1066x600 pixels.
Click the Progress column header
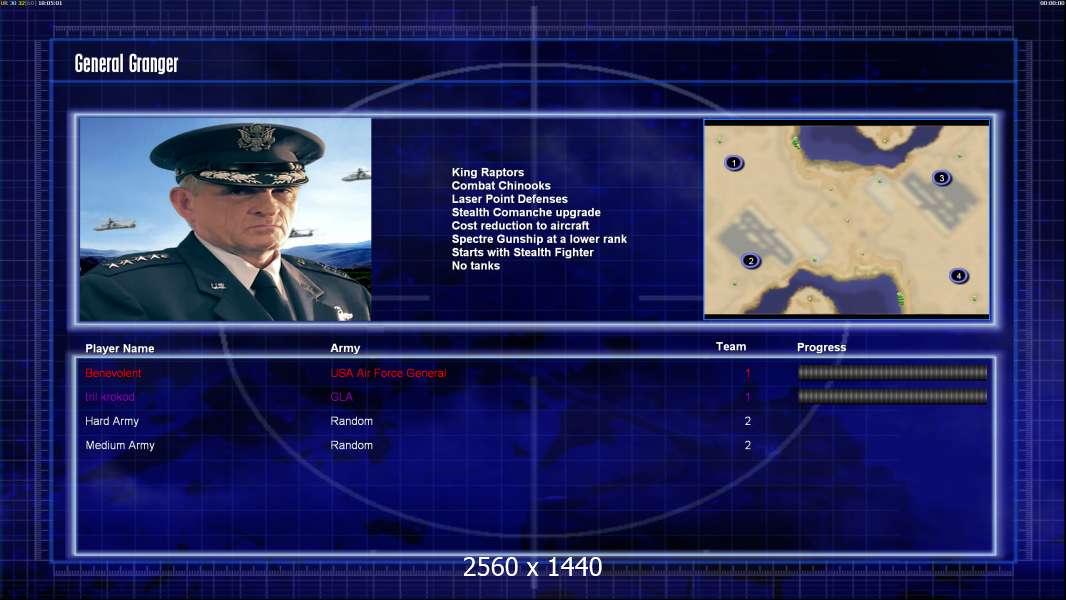pyautogui.click(x=821, y=347)
